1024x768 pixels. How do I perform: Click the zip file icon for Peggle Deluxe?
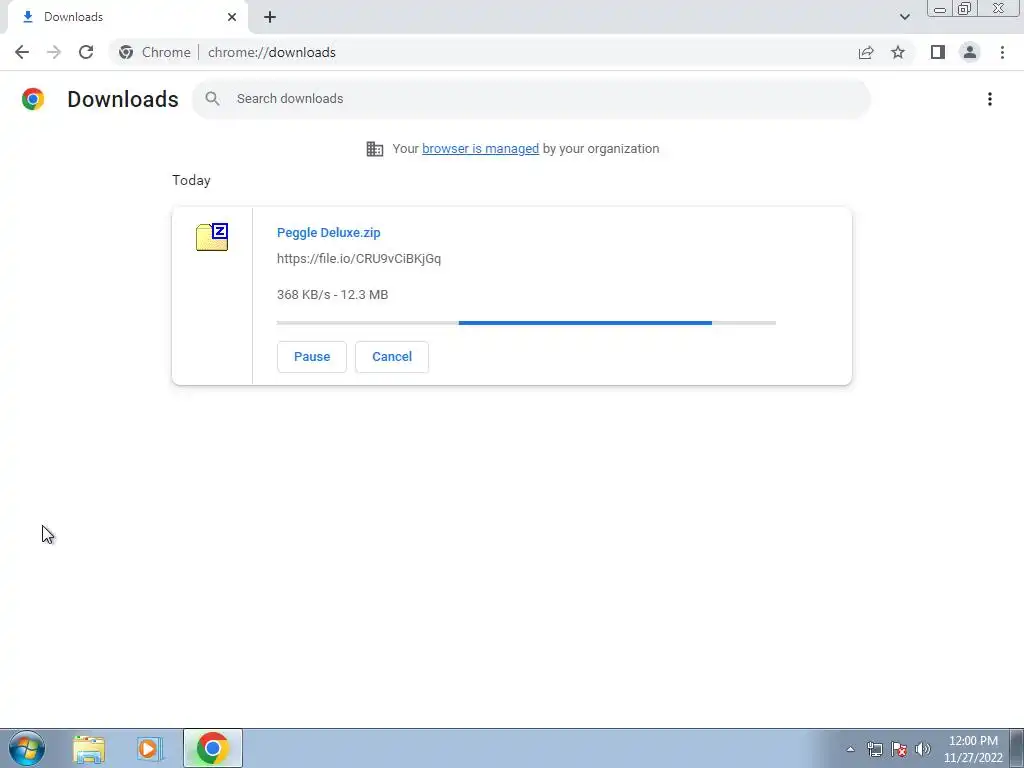pyautogui.click(x=212, y=237)
